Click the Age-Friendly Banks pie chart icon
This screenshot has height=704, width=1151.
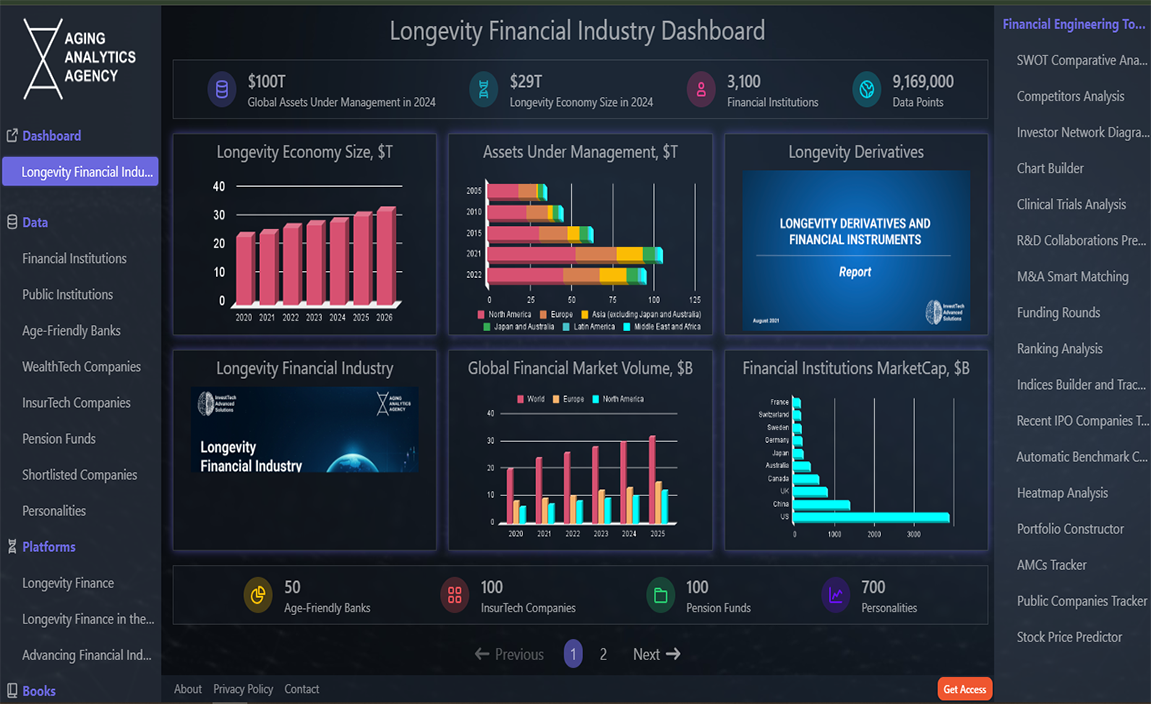pyautogui.click(x=258, y=596)
